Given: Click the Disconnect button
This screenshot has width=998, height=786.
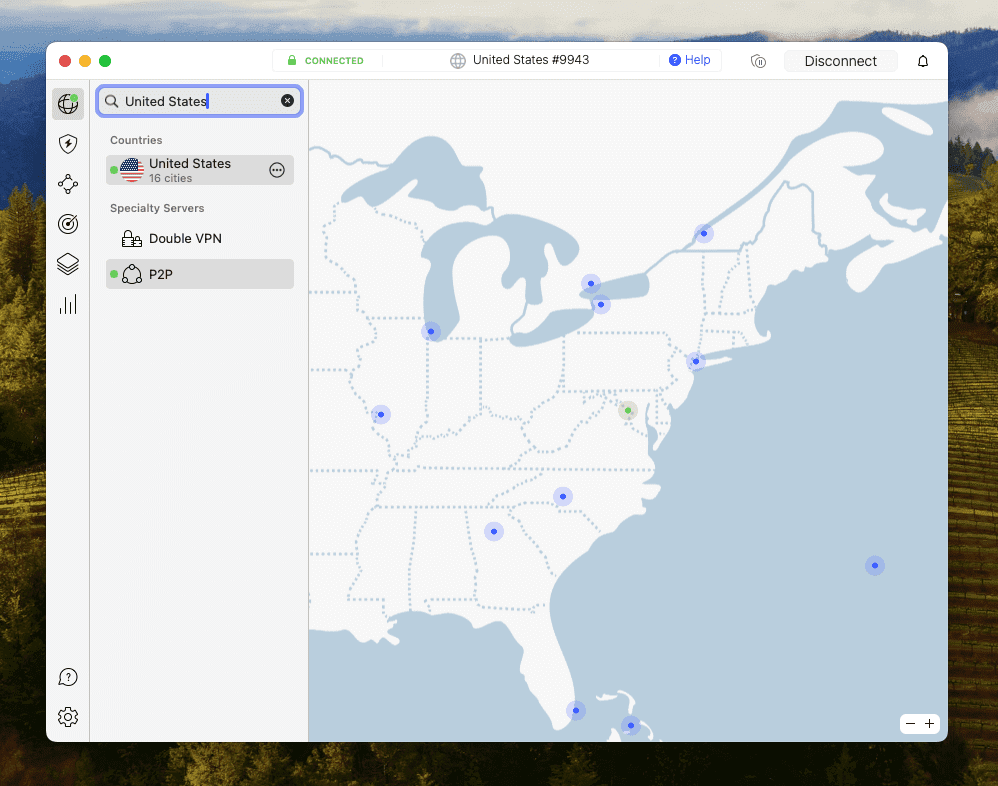Looking at the screenshot, I should tap(840, 61).
